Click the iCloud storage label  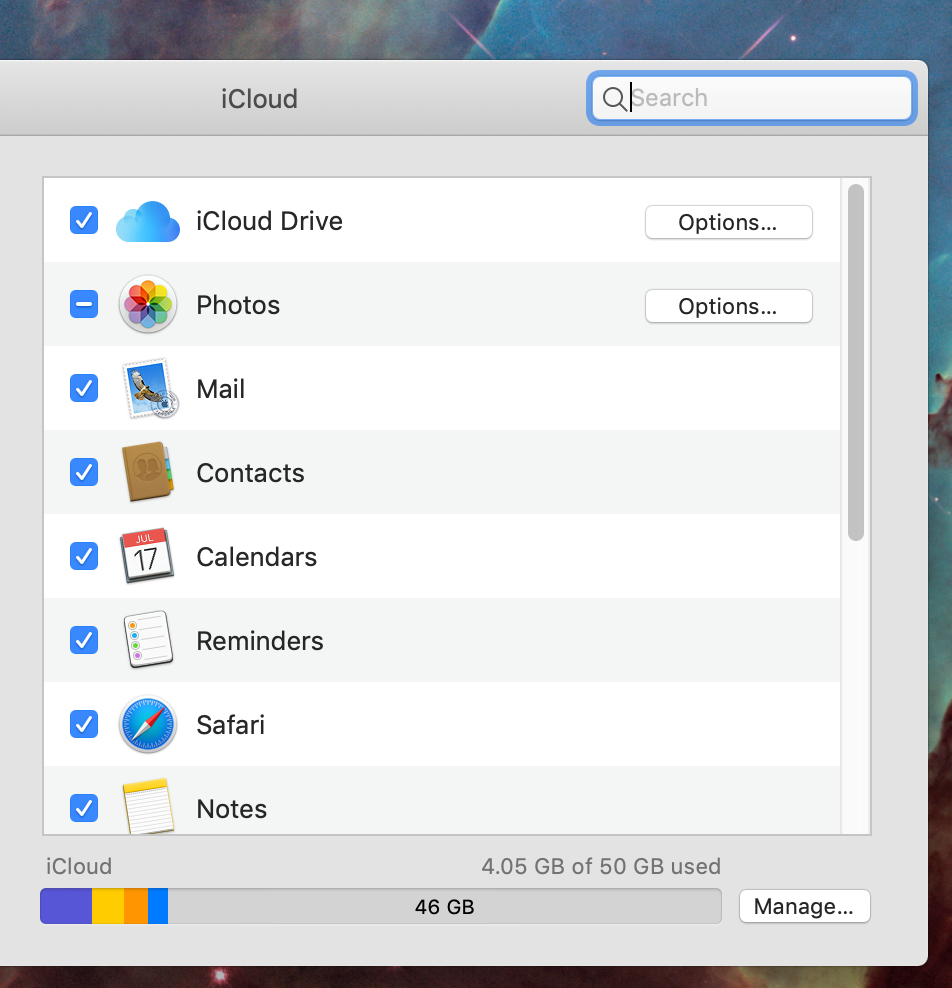click(79, 866)
